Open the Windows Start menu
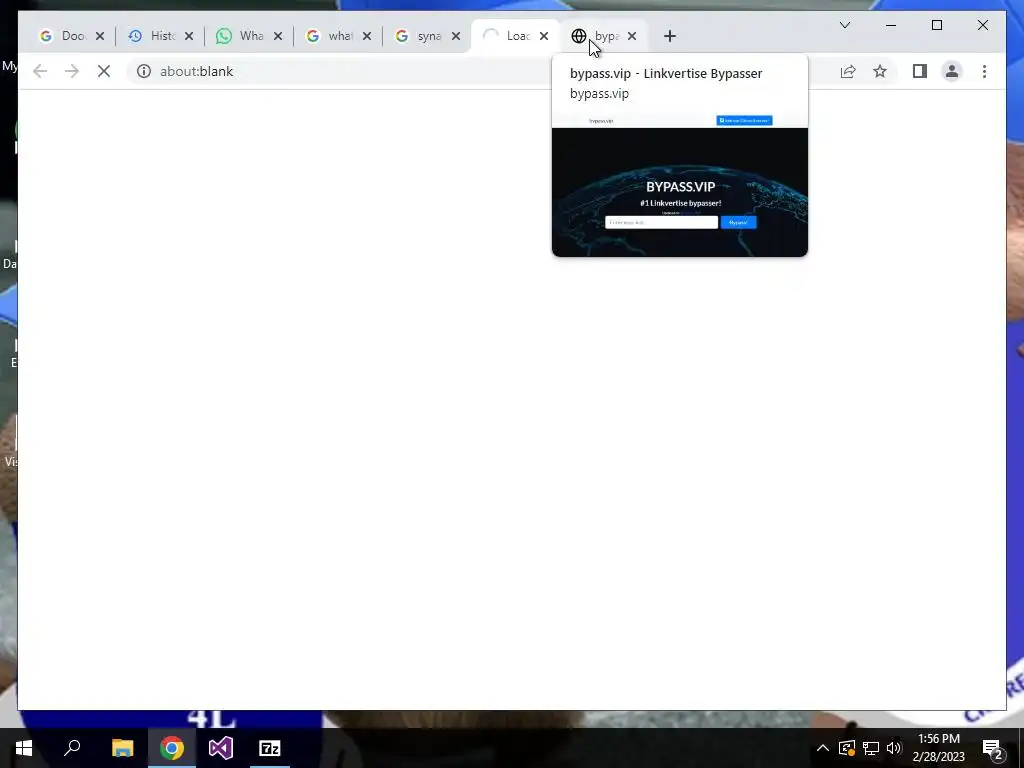This screenshot has height=768, width=1024. 24,748
